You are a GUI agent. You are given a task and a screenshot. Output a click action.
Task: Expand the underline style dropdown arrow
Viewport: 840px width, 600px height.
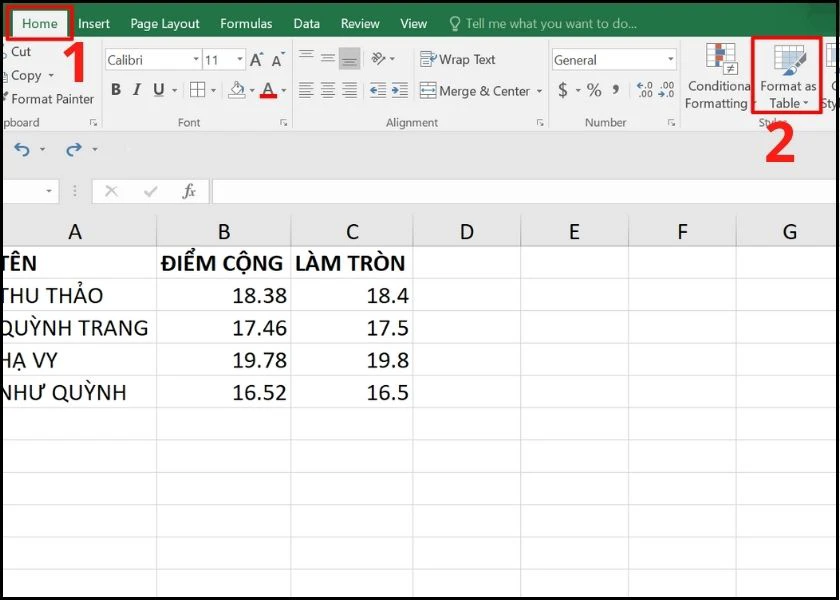(x=174, y=91)
